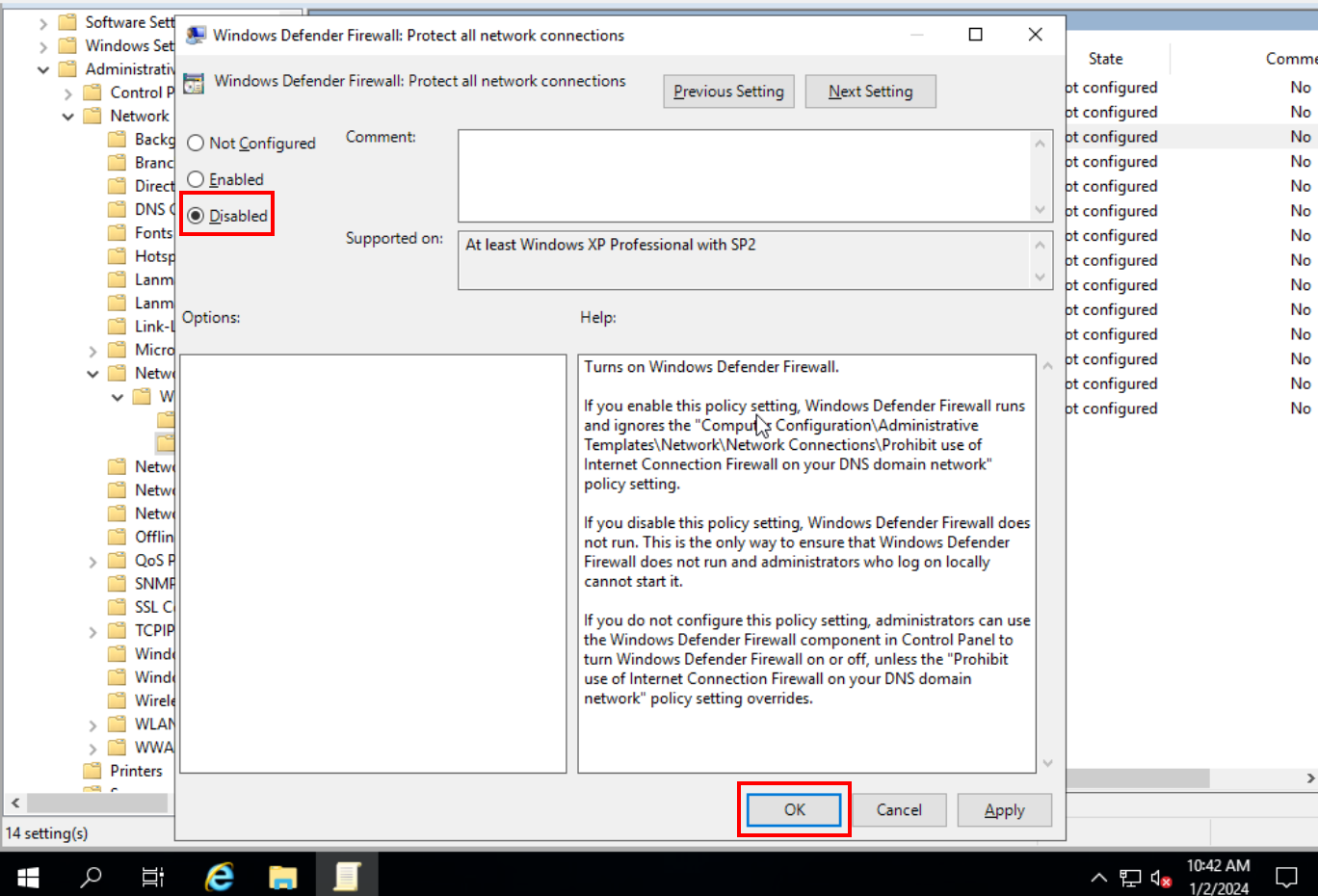Open the Windows Start menu
This screenshot has height=896, width=1318.
[x=28, y=876]
